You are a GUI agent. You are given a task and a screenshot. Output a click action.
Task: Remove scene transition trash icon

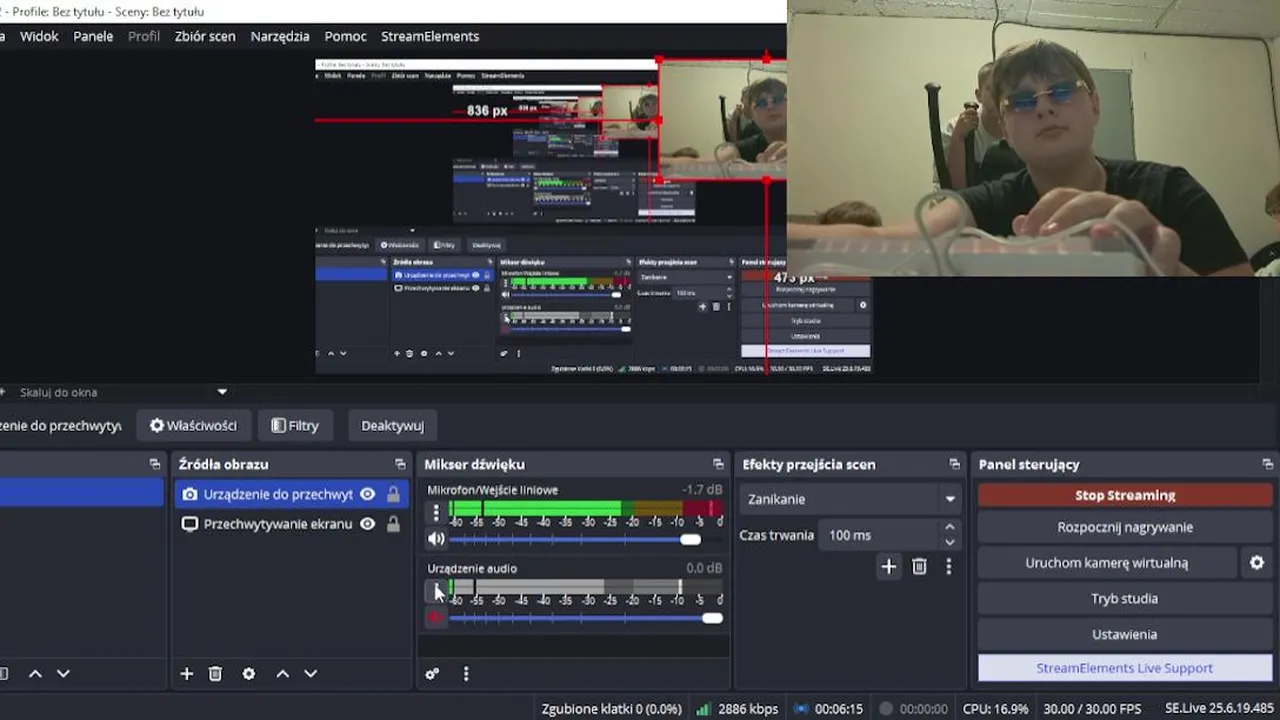tap(919, 567)
